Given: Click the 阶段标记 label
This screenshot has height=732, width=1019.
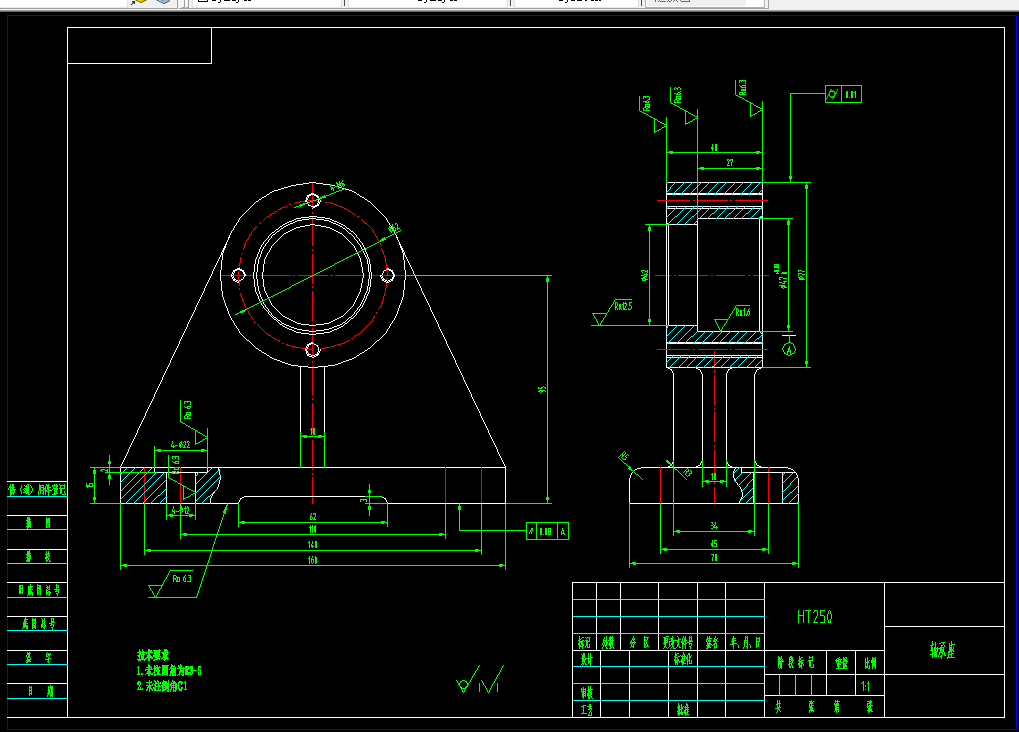Looking at the screenshot, I should (795, 662).
